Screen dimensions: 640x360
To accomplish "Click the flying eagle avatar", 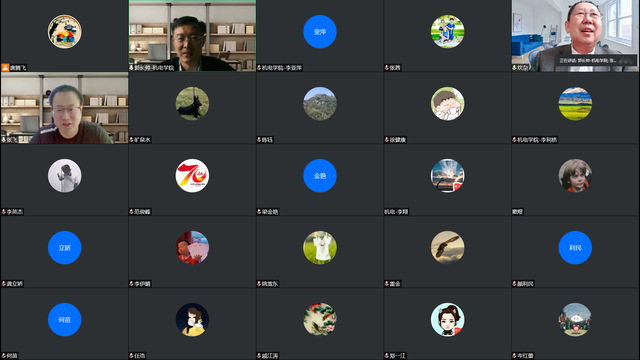I will (447, 247).
